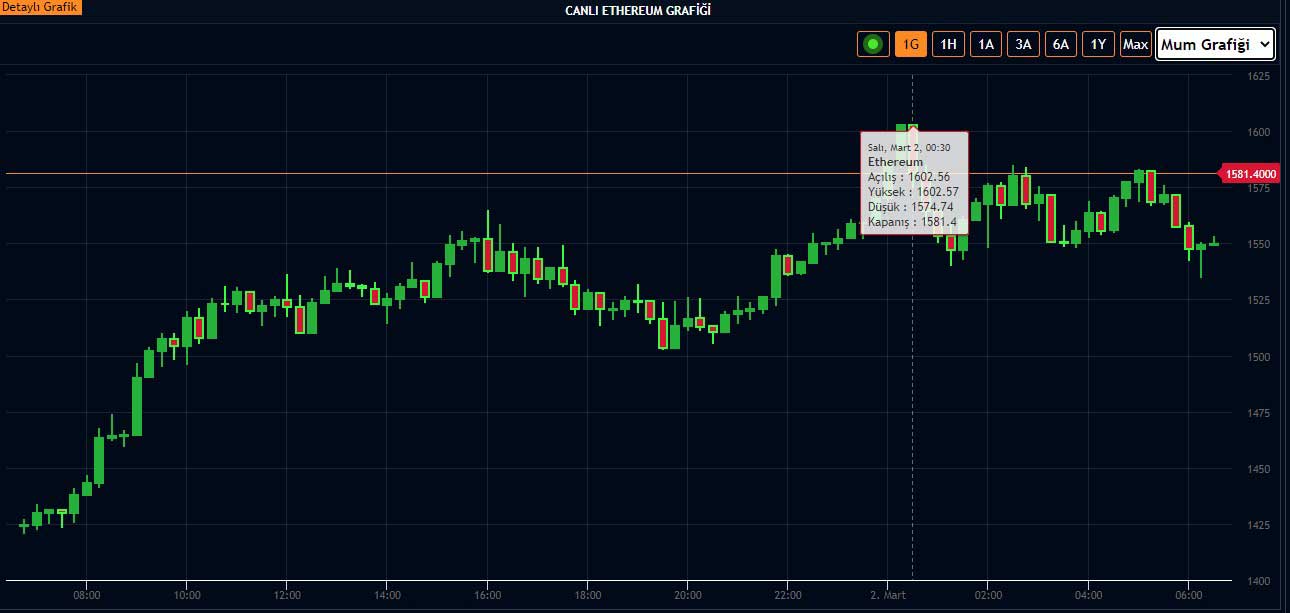This screenshot has height=613, width=1290.
Task: Select the 3A three-month range
Action: (1023, 44)
